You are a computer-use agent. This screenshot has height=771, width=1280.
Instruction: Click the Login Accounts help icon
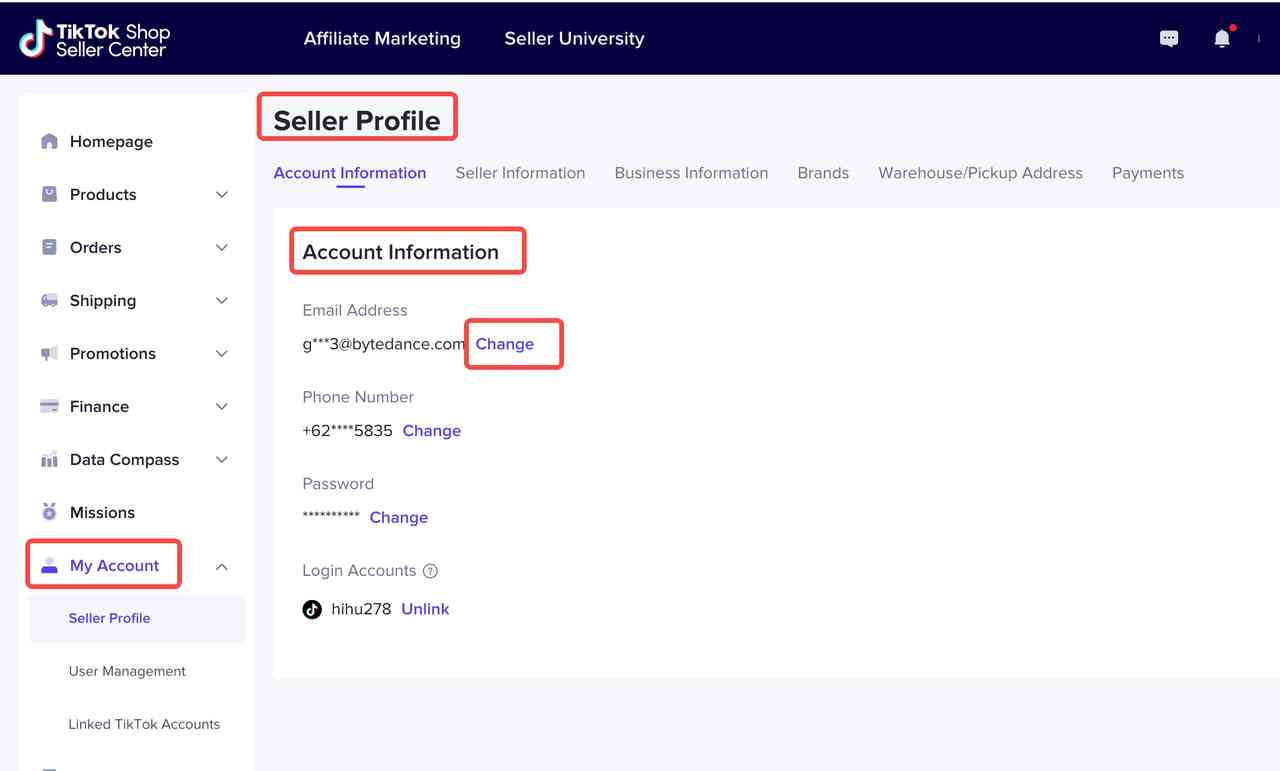(x=430, y=571)
